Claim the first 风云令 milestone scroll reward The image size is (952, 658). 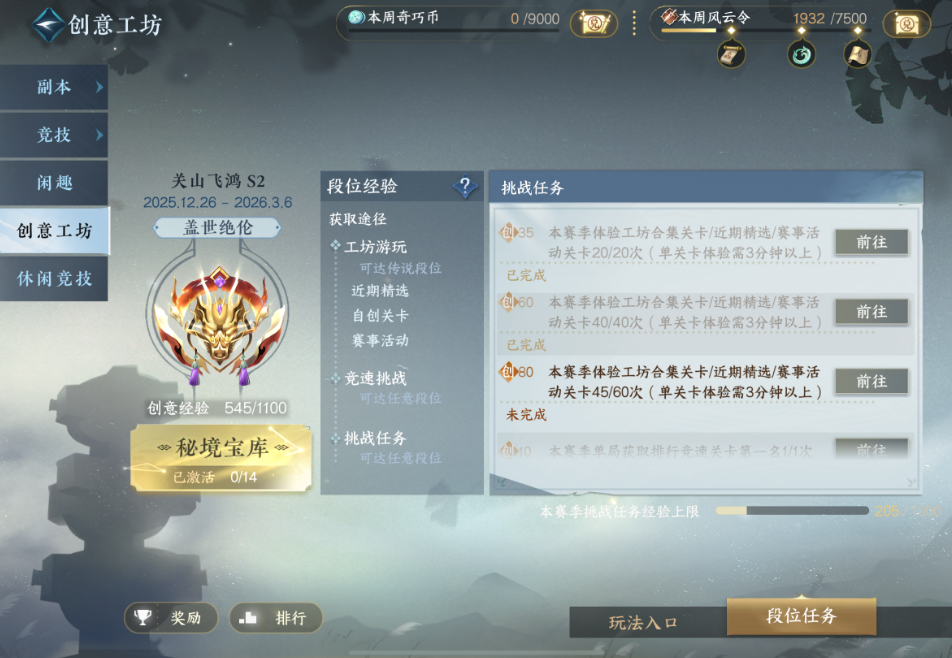731,55
